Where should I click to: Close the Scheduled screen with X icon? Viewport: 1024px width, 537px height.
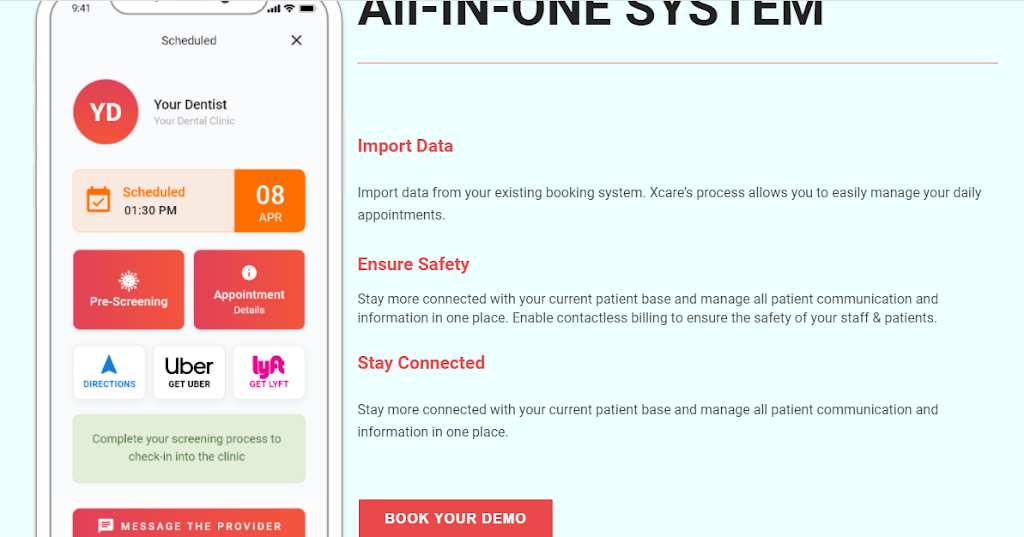point(296,41)
